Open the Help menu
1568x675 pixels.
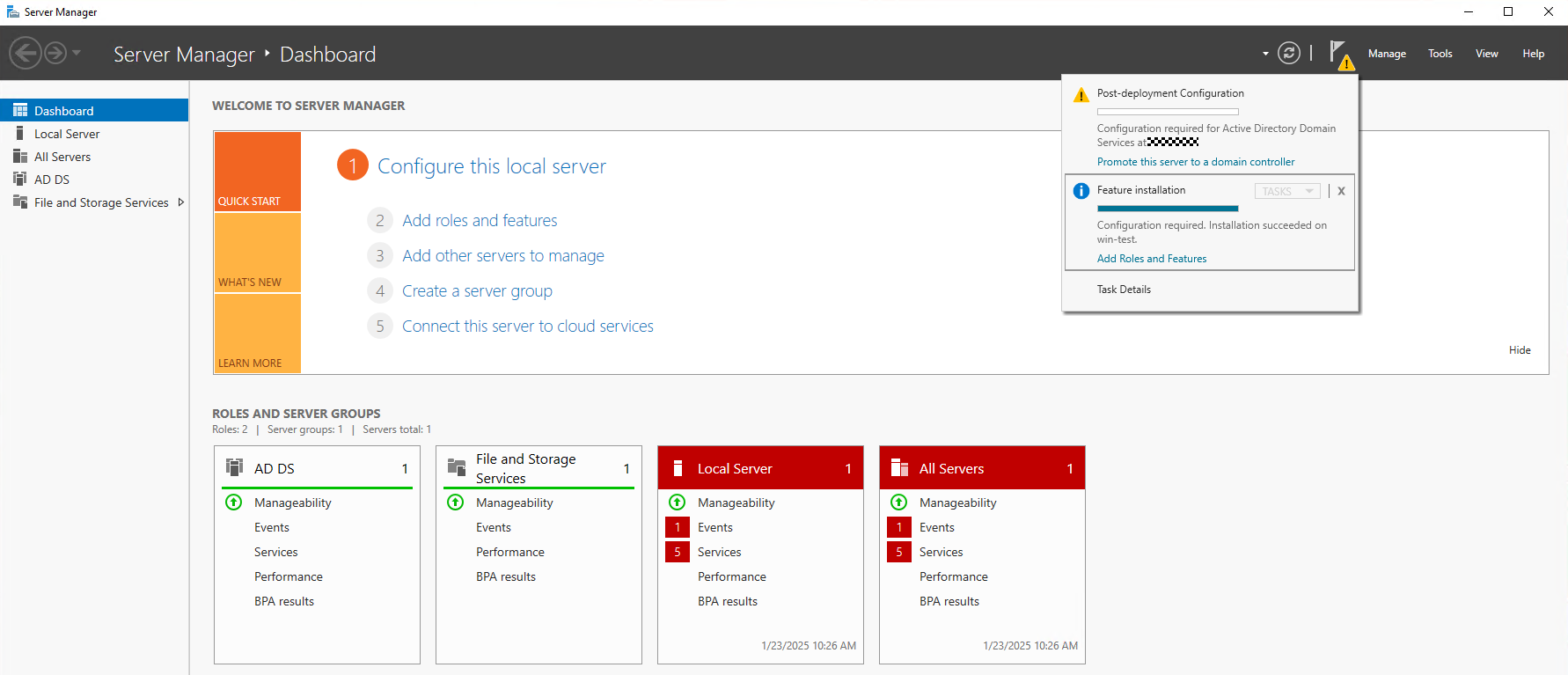[x=1534, y=54]
